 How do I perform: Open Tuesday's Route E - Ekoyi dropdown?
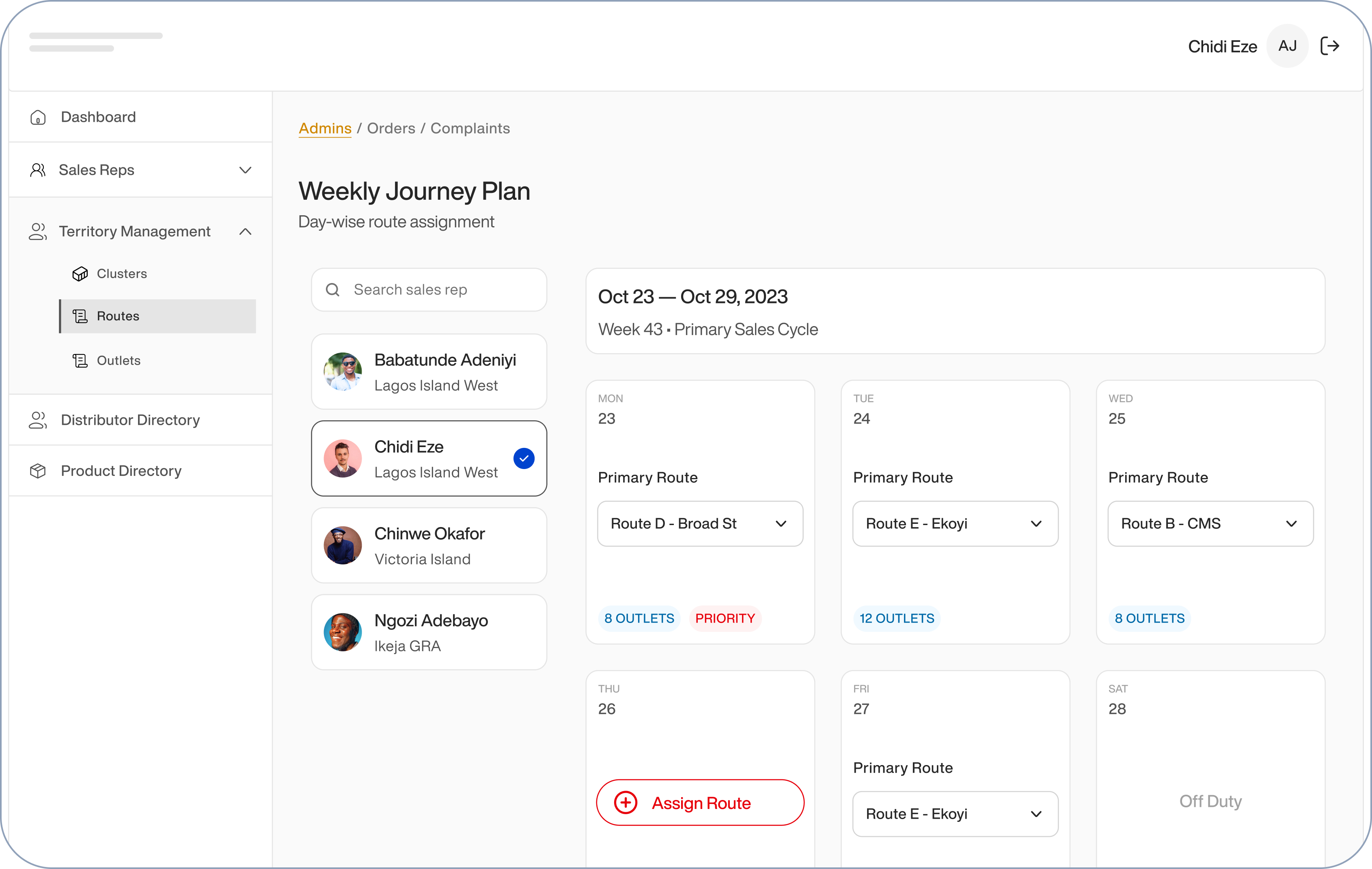click(956, 524)
